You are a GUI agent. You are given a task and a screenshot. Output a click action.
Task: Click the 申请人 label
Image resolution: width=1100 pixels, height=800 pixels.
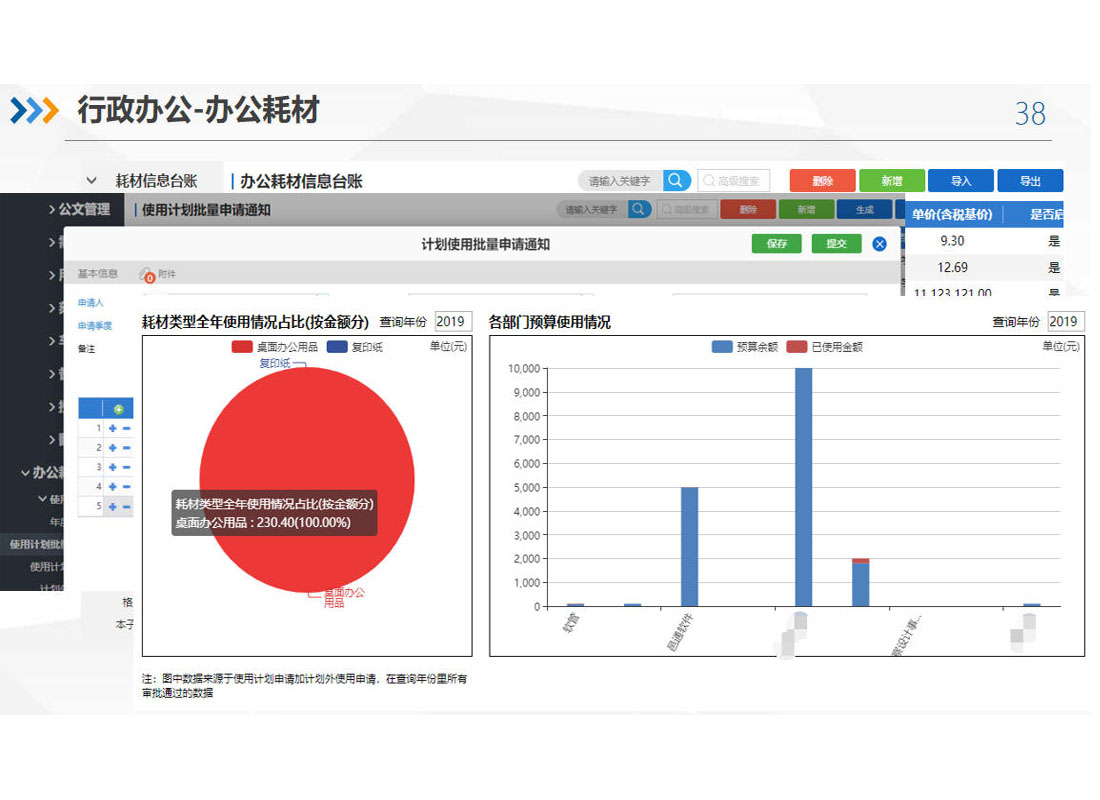pyautogui.click(x=90, y=302)
